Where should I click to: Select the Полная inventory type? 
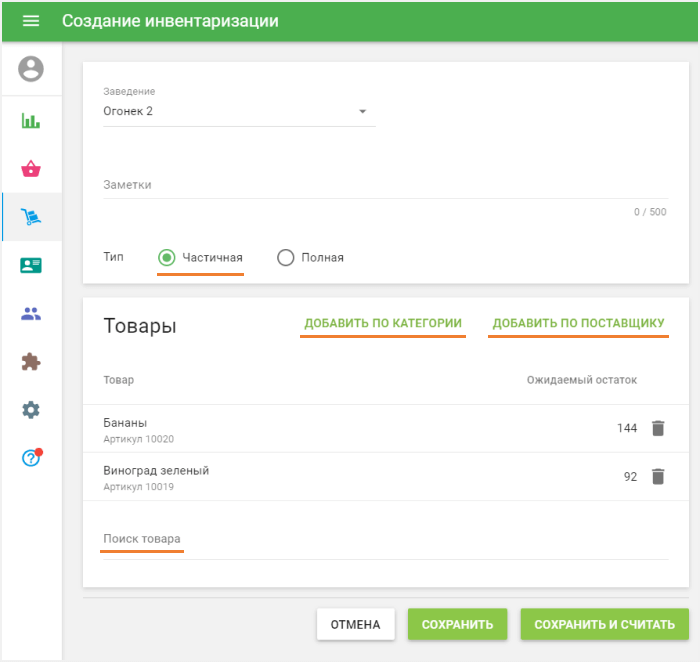(286, 257)
